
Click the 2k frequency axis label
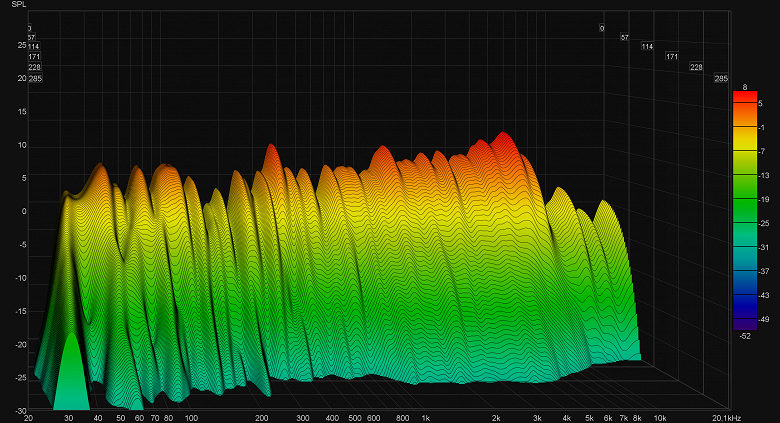point(495,417)
